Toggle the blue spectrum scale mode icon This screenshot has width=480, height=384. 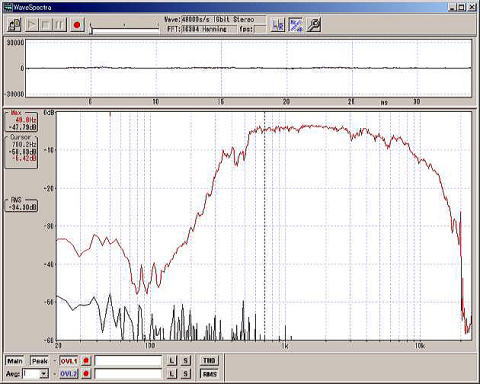pyautogui.click(x=296, y=25)
